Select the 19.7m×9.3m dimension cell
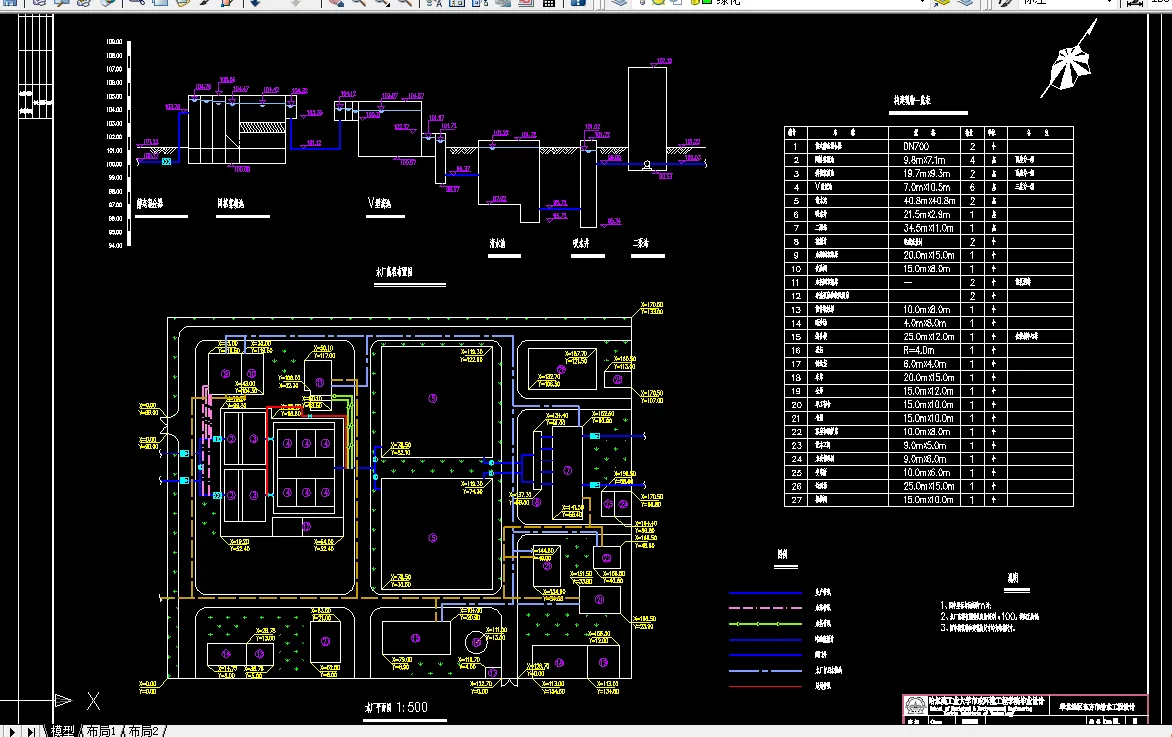 (x=925, y=173)
